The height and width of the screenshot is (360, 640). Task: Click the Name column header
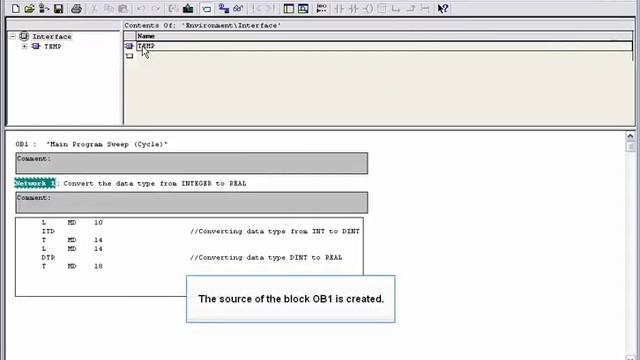(x=384, y=36)
